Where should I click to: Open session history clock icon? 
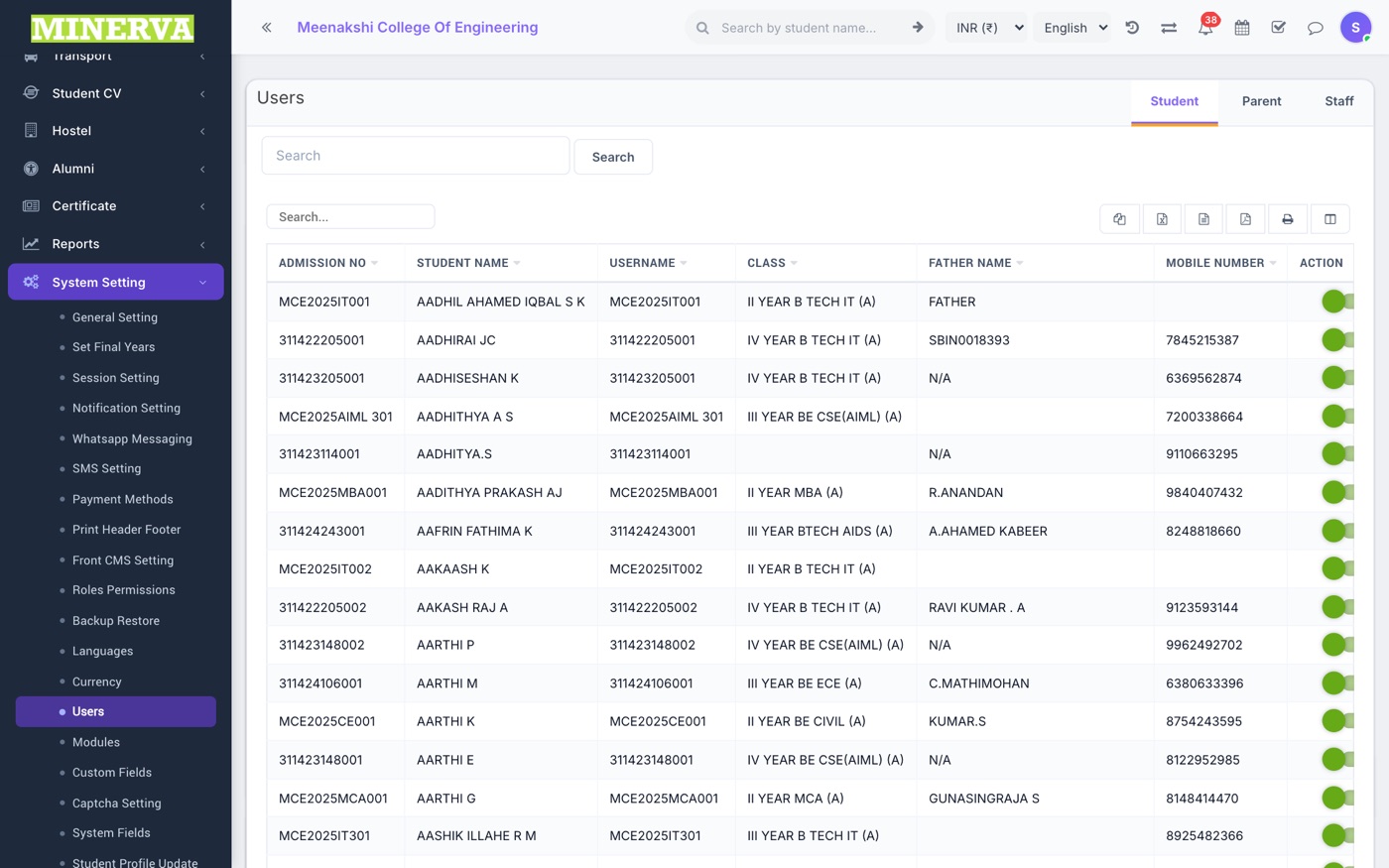coord(1132,28)
